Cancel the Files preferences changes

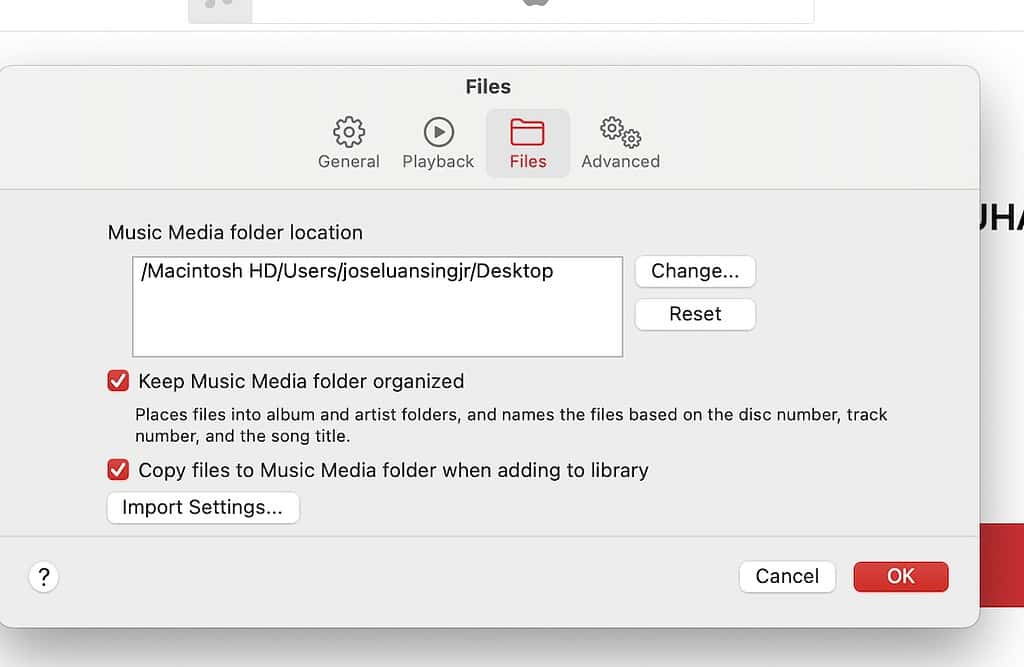click(787, 576)
